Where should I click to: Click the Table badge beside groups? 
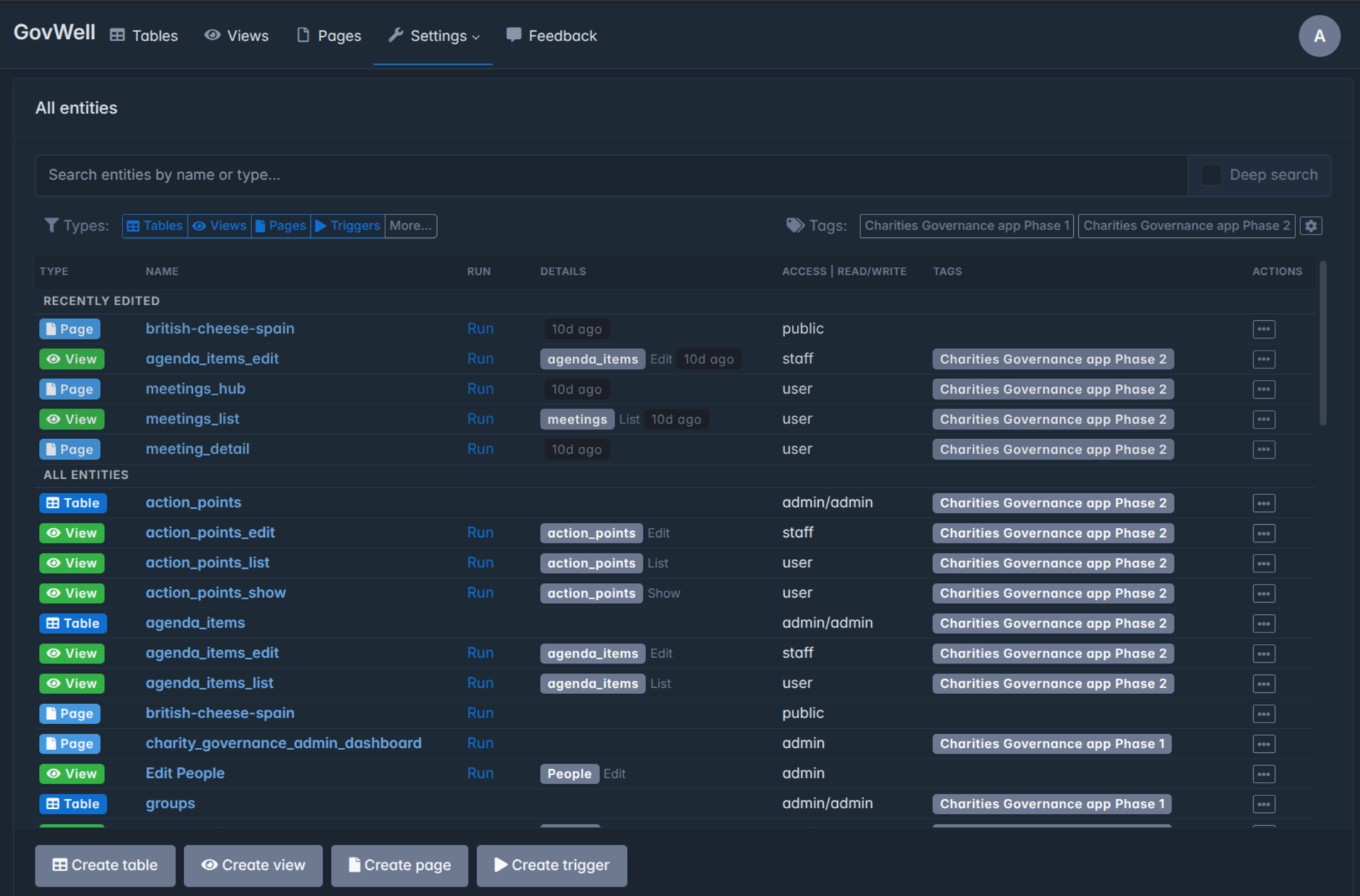73,804
